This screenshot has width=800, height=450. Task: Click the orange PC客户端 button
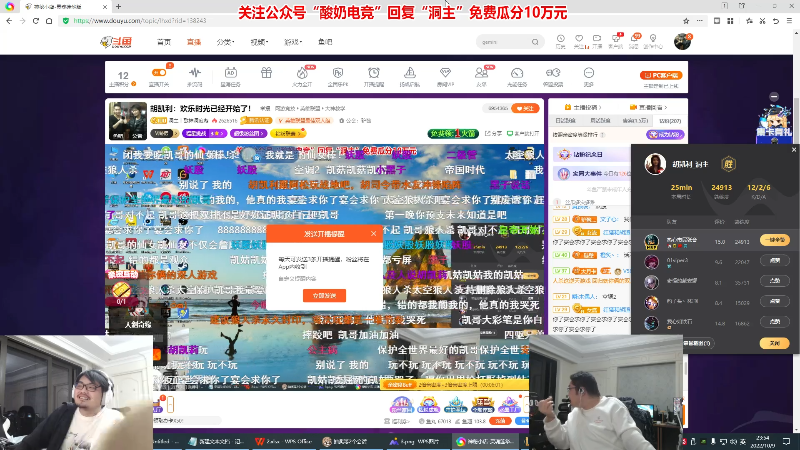tap(662, 75)
